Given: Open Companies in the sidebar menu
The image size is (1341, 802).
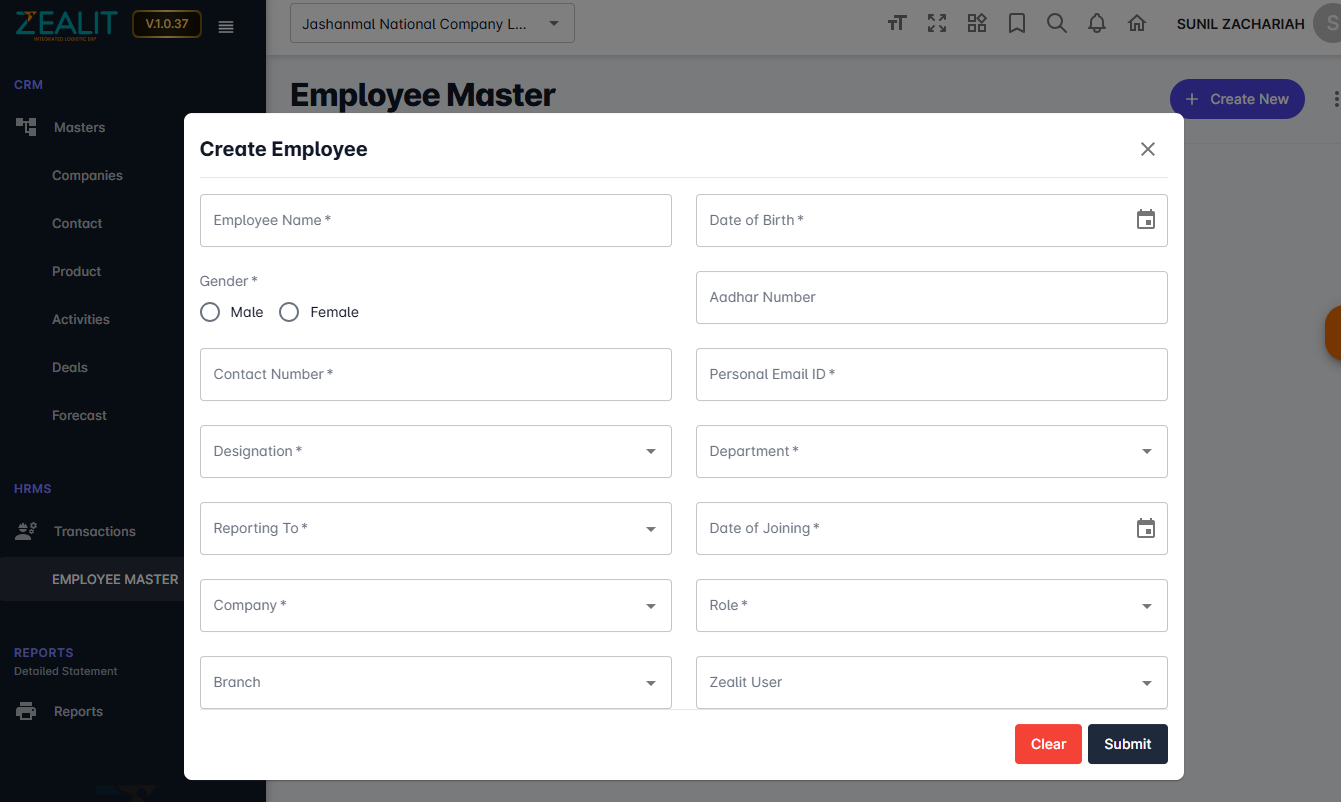Looking at the screenshot, I should pos(87,175).
